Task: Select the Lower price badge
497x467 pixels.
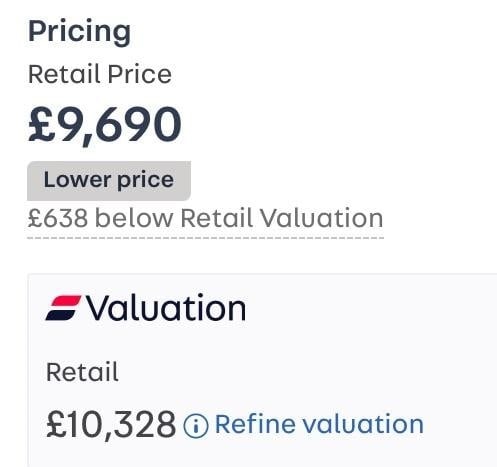Action: (109, 181)
